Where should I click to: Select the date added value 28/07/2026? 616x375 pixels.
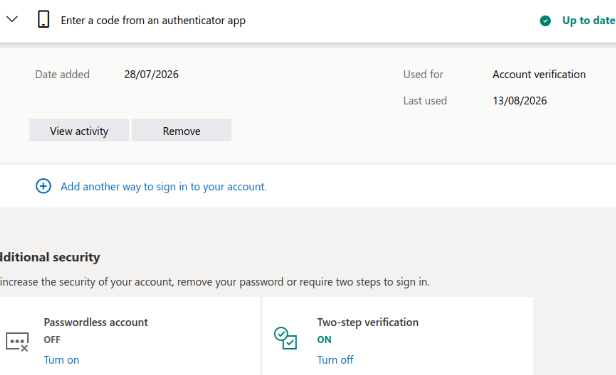coord(151,74)
